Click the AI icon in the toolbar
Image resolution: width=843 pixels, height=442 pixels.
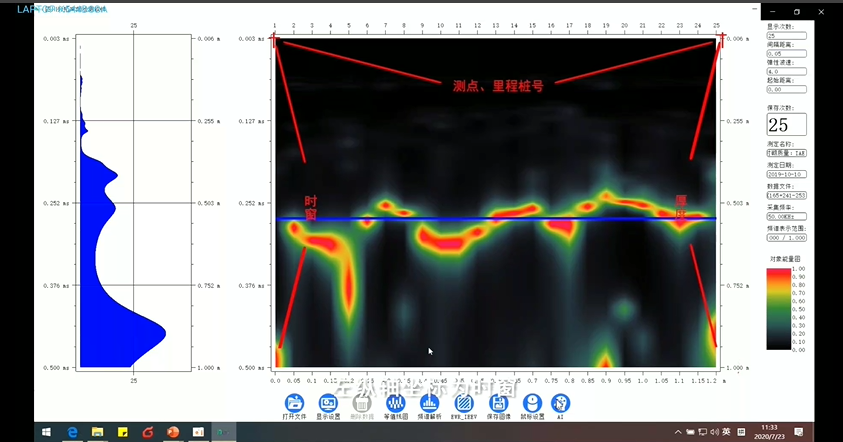560,402
